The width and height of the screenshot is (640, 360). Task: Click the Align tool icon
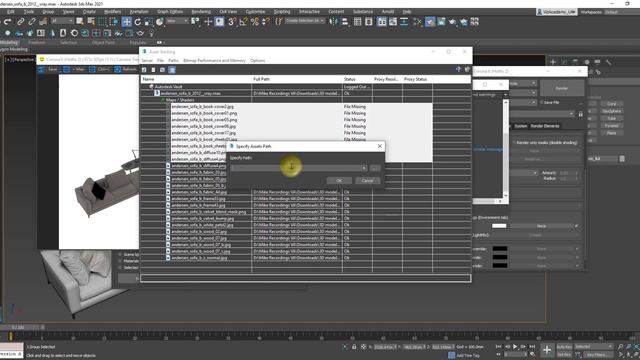[345, 22]
